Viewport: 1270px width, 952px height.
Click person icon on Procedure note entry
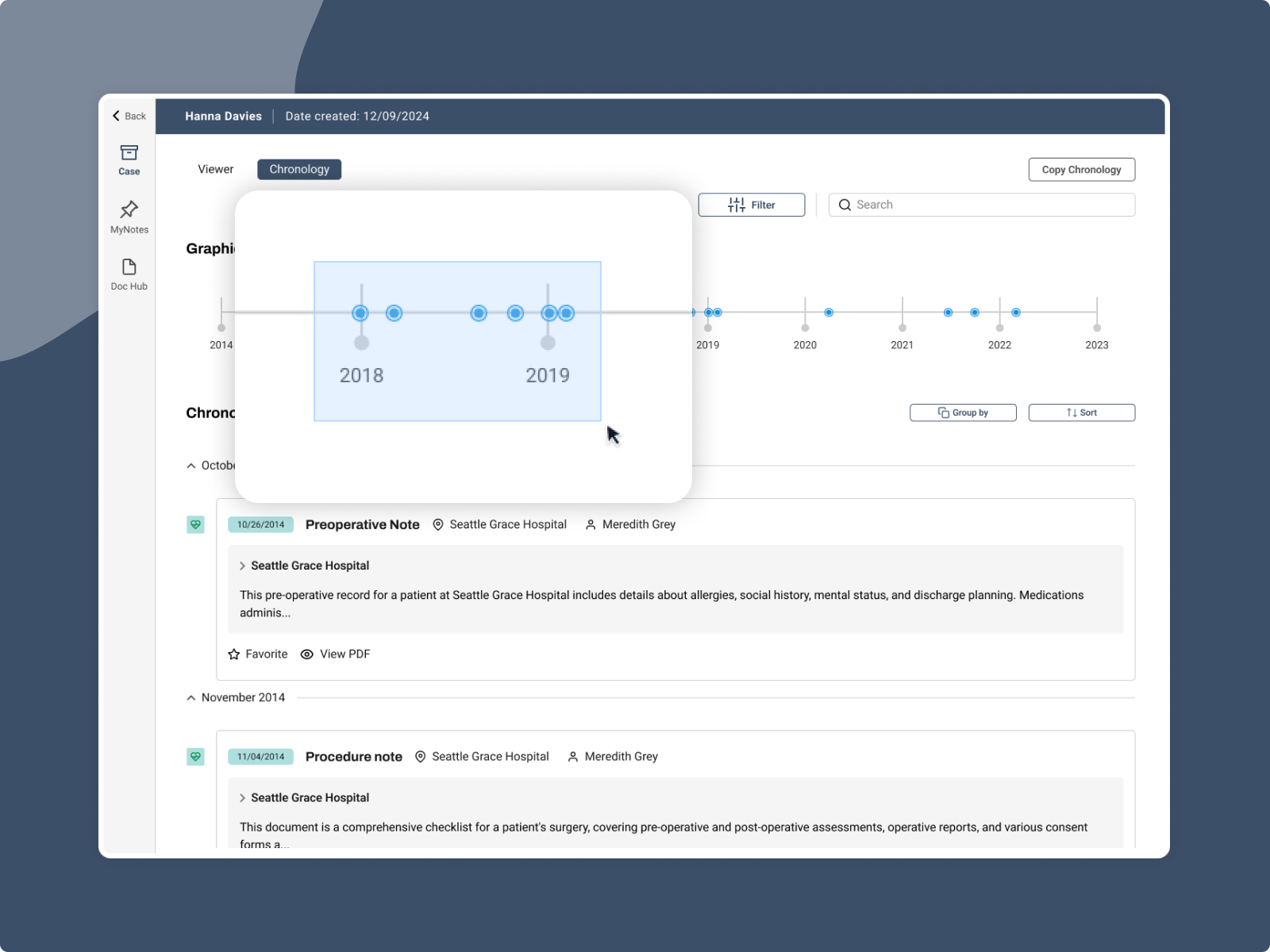tap(573, 757)
